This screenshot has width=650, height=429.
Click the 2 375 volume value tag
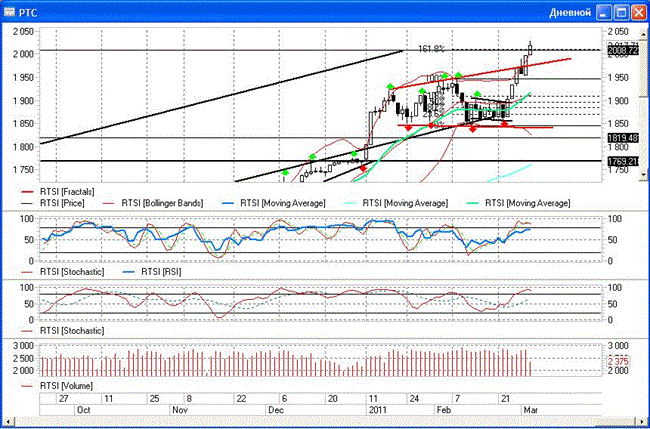point(618,361)
